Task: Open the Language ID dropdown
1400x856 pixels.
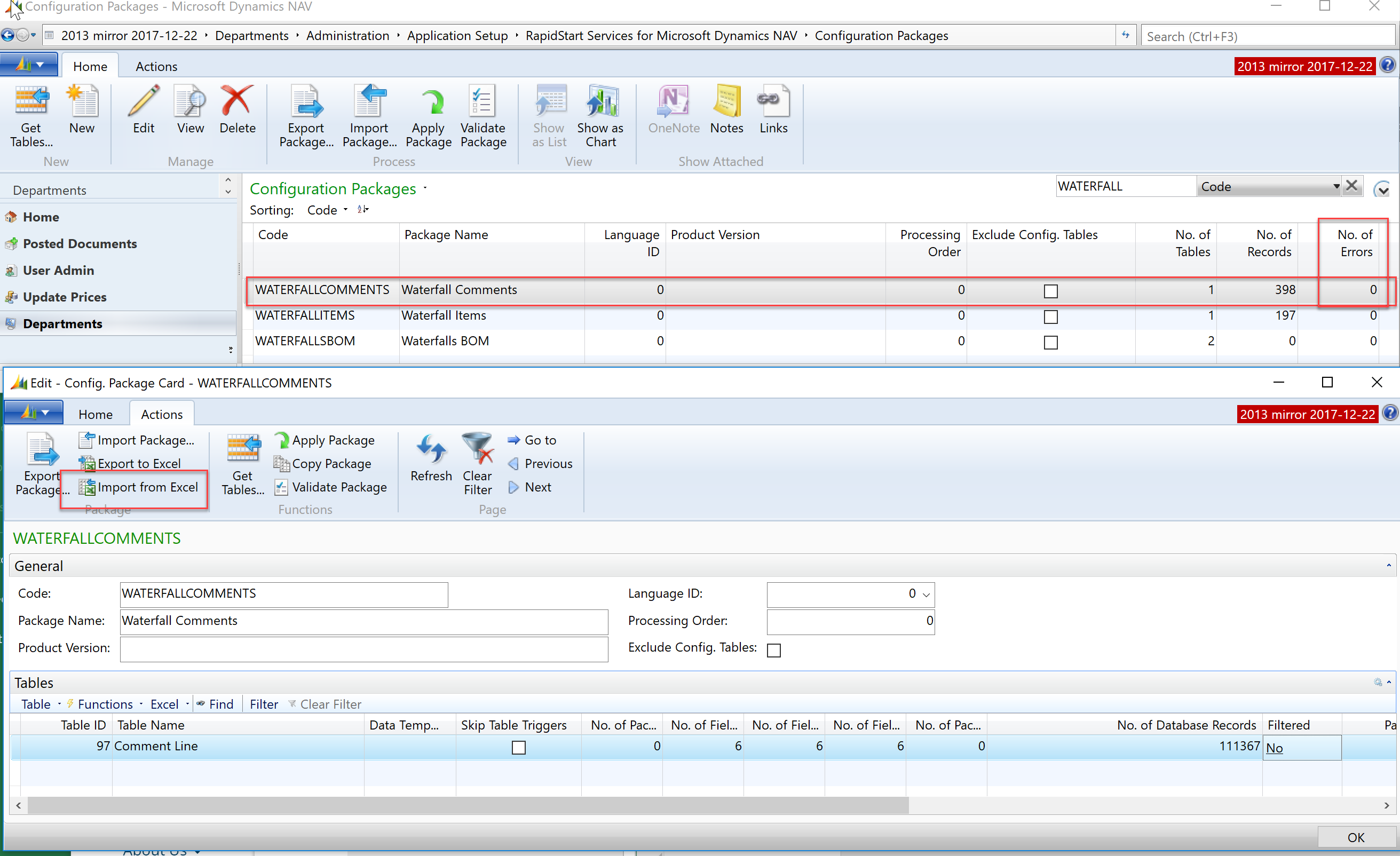Action: [x=926, y=594]
